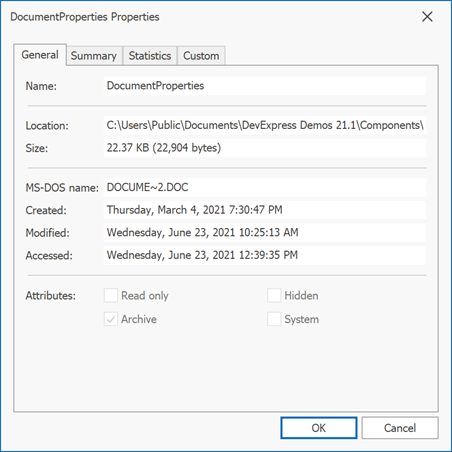Click the OK button
This screenshot has width=452, height=452.
point(319,428)
